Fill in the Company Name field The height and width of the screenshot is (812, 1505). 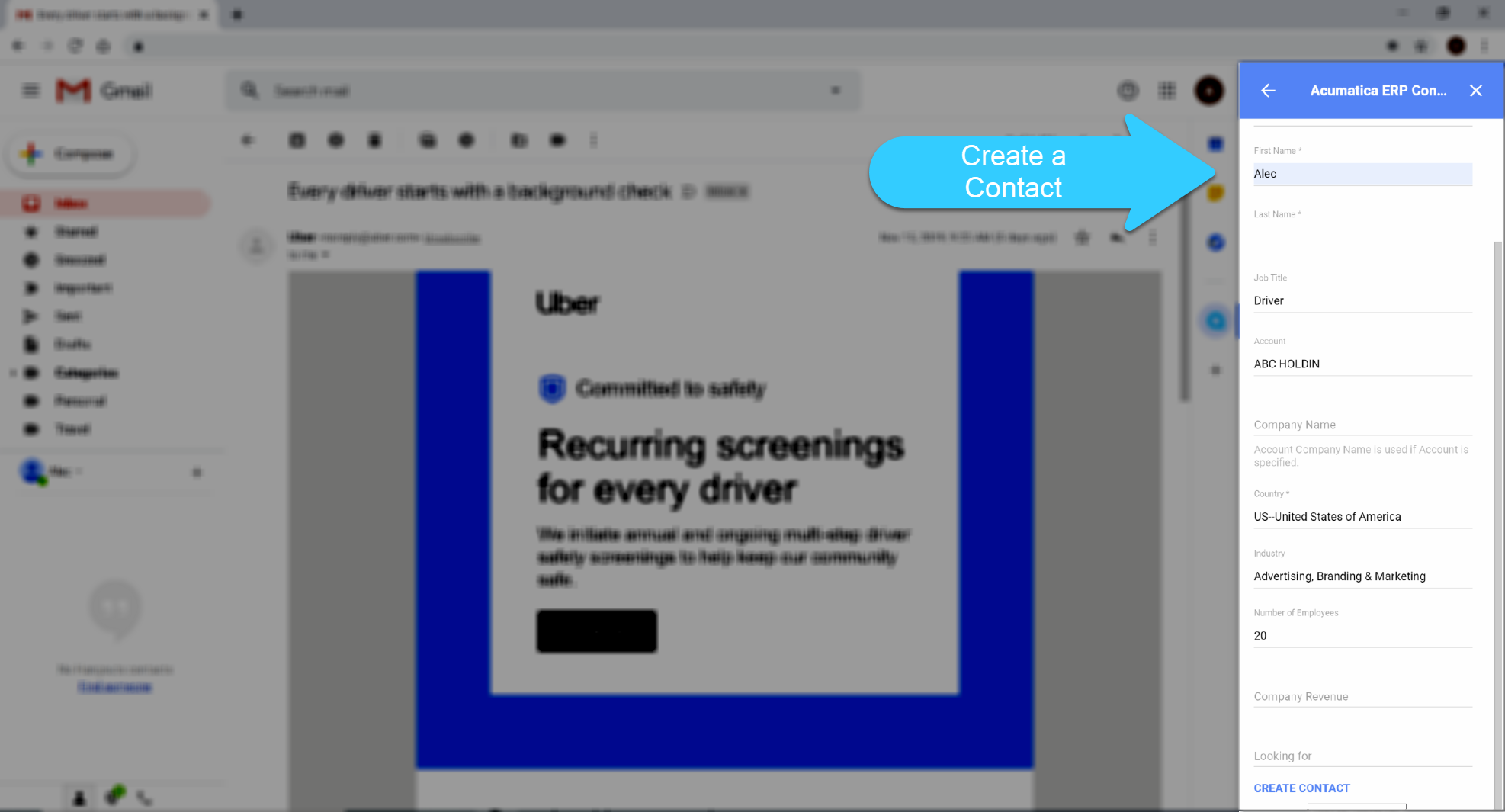pos(1362,425)
